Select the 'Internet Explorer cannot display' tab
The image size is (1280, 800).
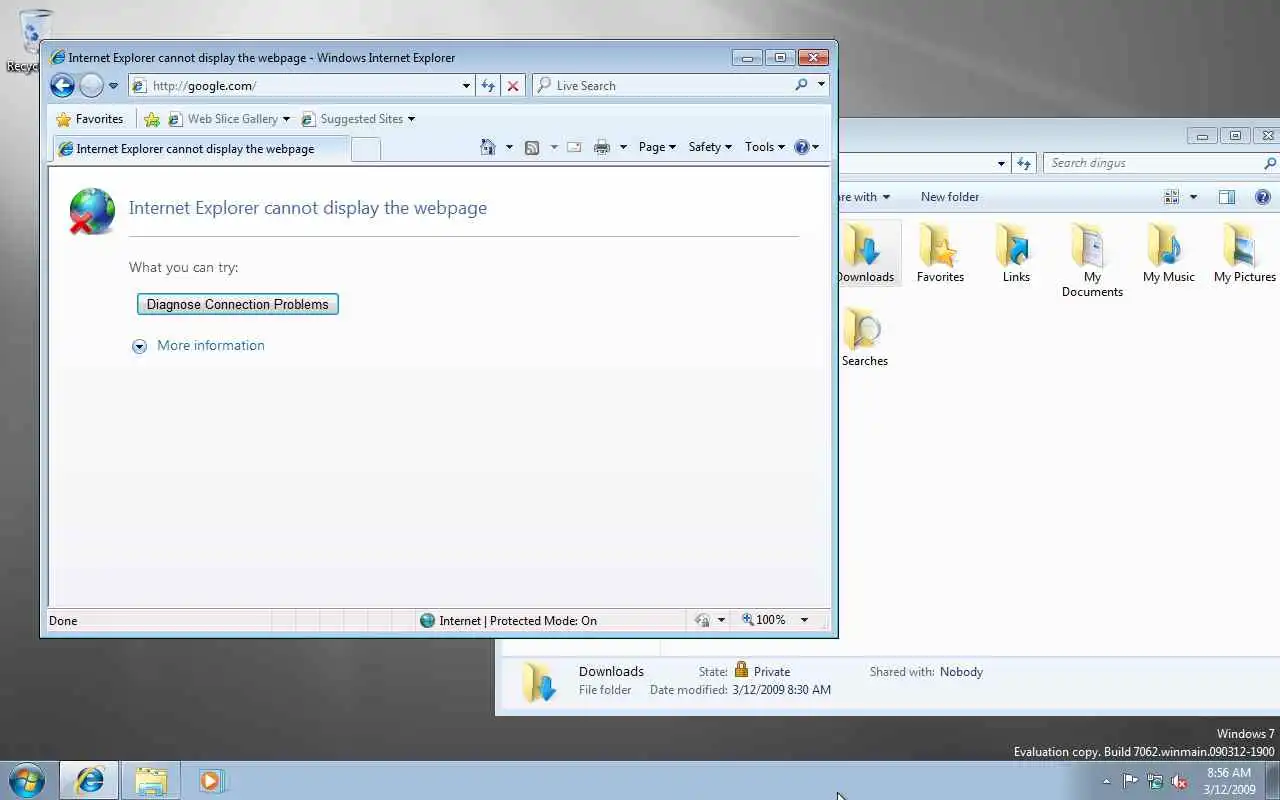pos(200,149)
